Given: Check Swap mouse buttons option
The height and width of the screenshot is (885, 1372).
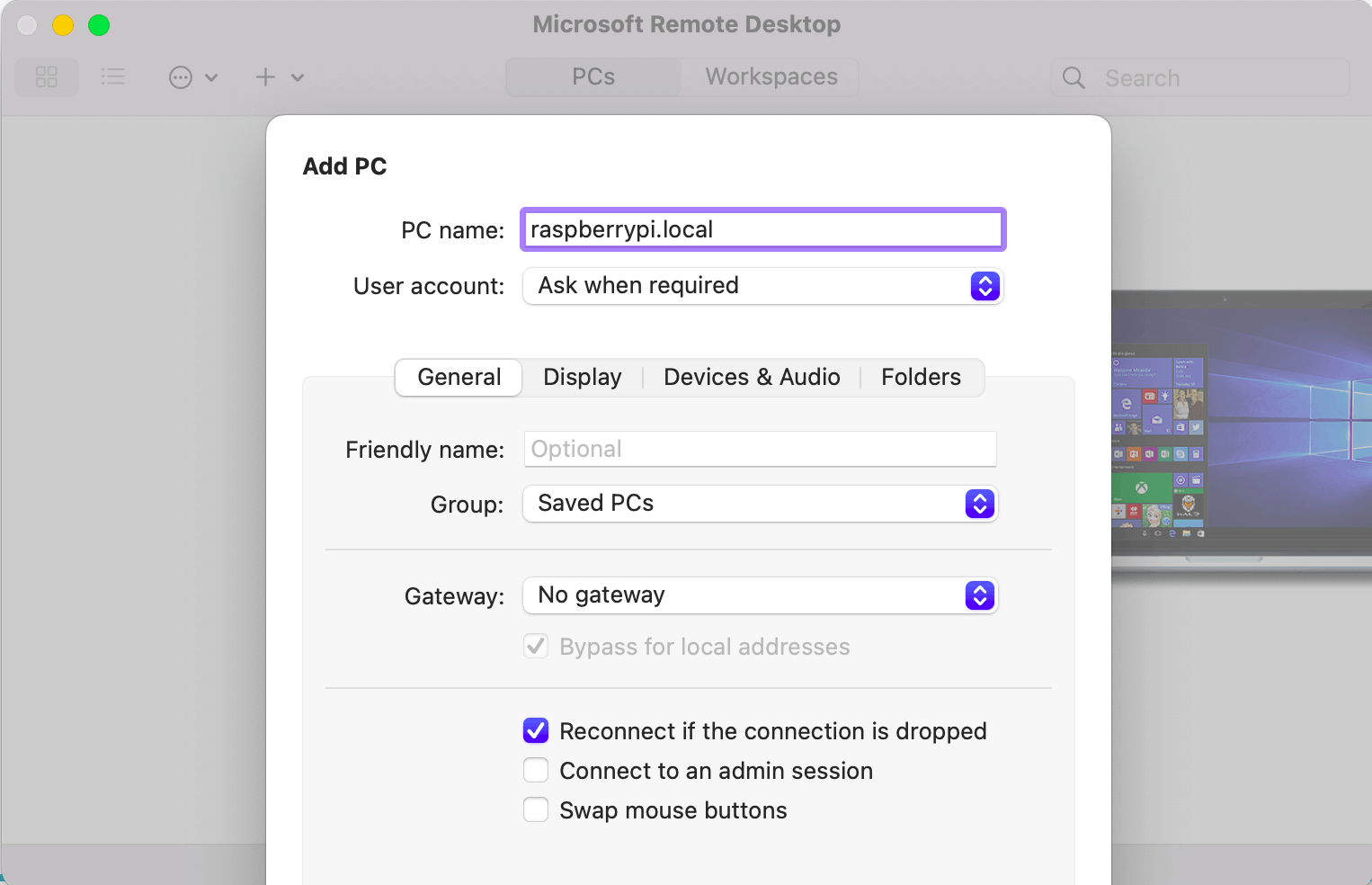Looking at the screenshot, I should click(x=536, y=809).
